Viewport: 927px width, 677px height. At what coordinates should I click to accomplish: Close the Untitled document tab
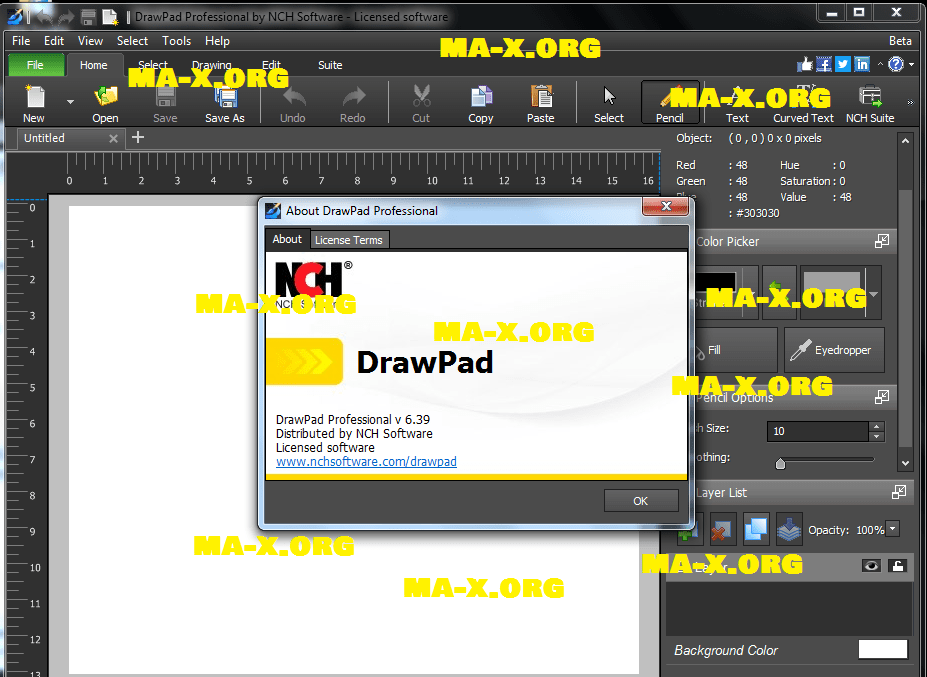coord(114,138)
